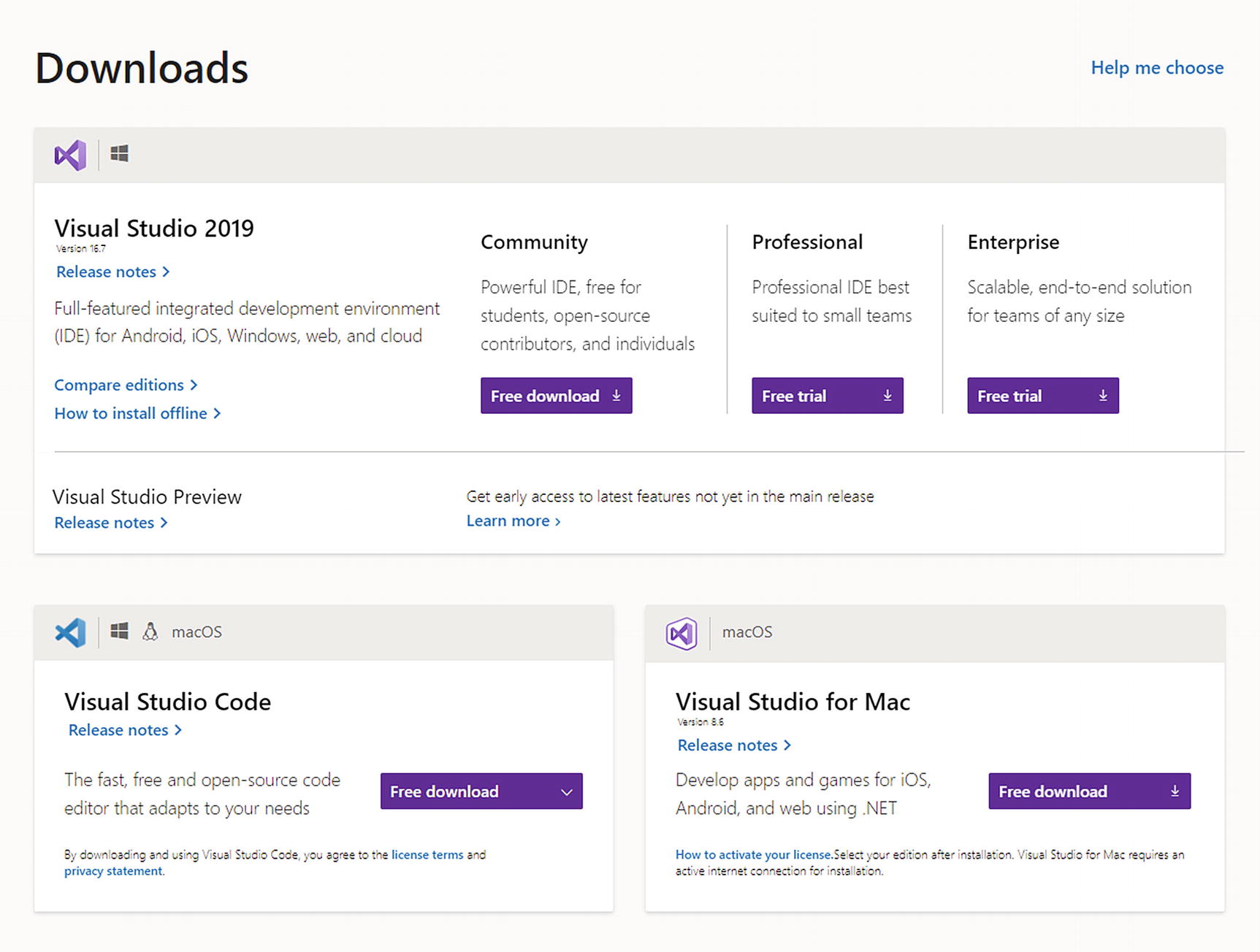Click the Visual Studio for Mac logo
Viewport: 1260px width, 952px height.
pos(681,633)
